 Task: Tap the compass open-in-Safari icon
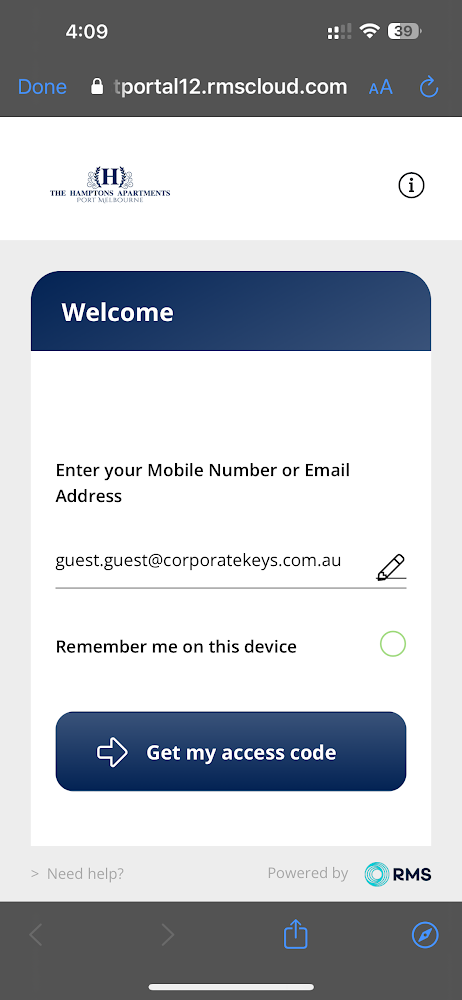tap(425, 935)
